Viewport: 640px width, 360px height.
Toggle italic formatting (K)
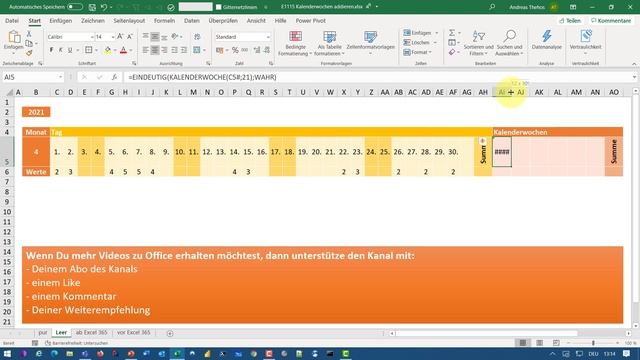60,50
